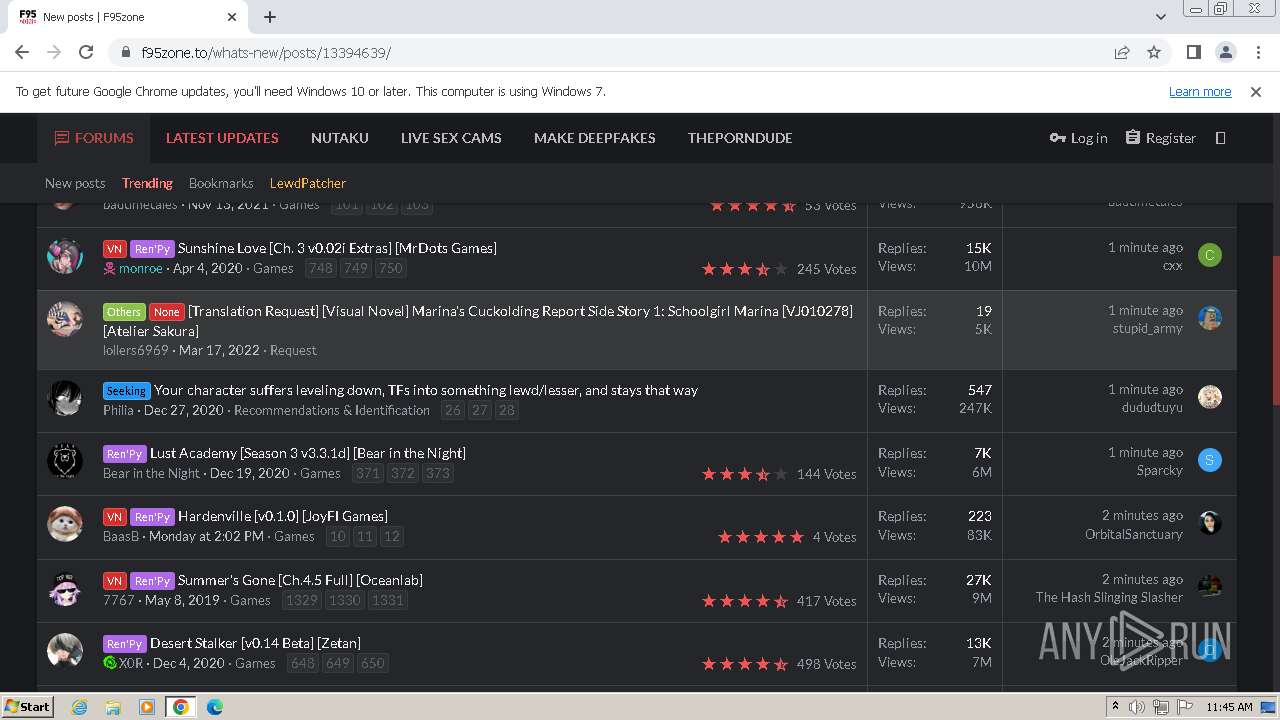Open Windows Media Player taskbar icon

click(x=147, y=707)
